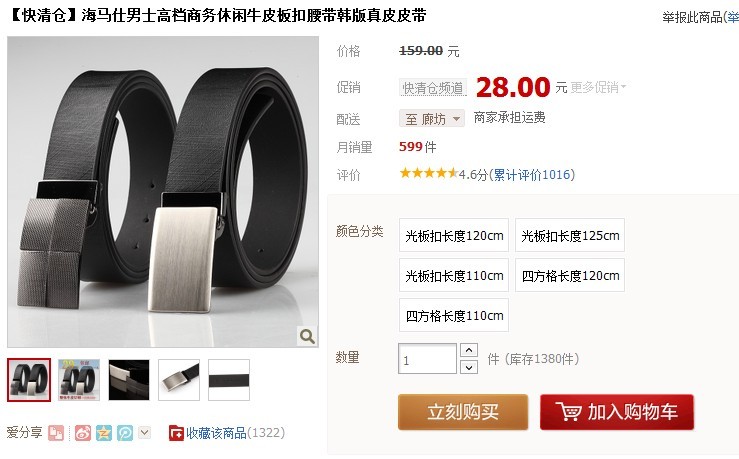Select option 光板扣长度125cm
Screen dimensions: 739x459
tap(570, 235)
